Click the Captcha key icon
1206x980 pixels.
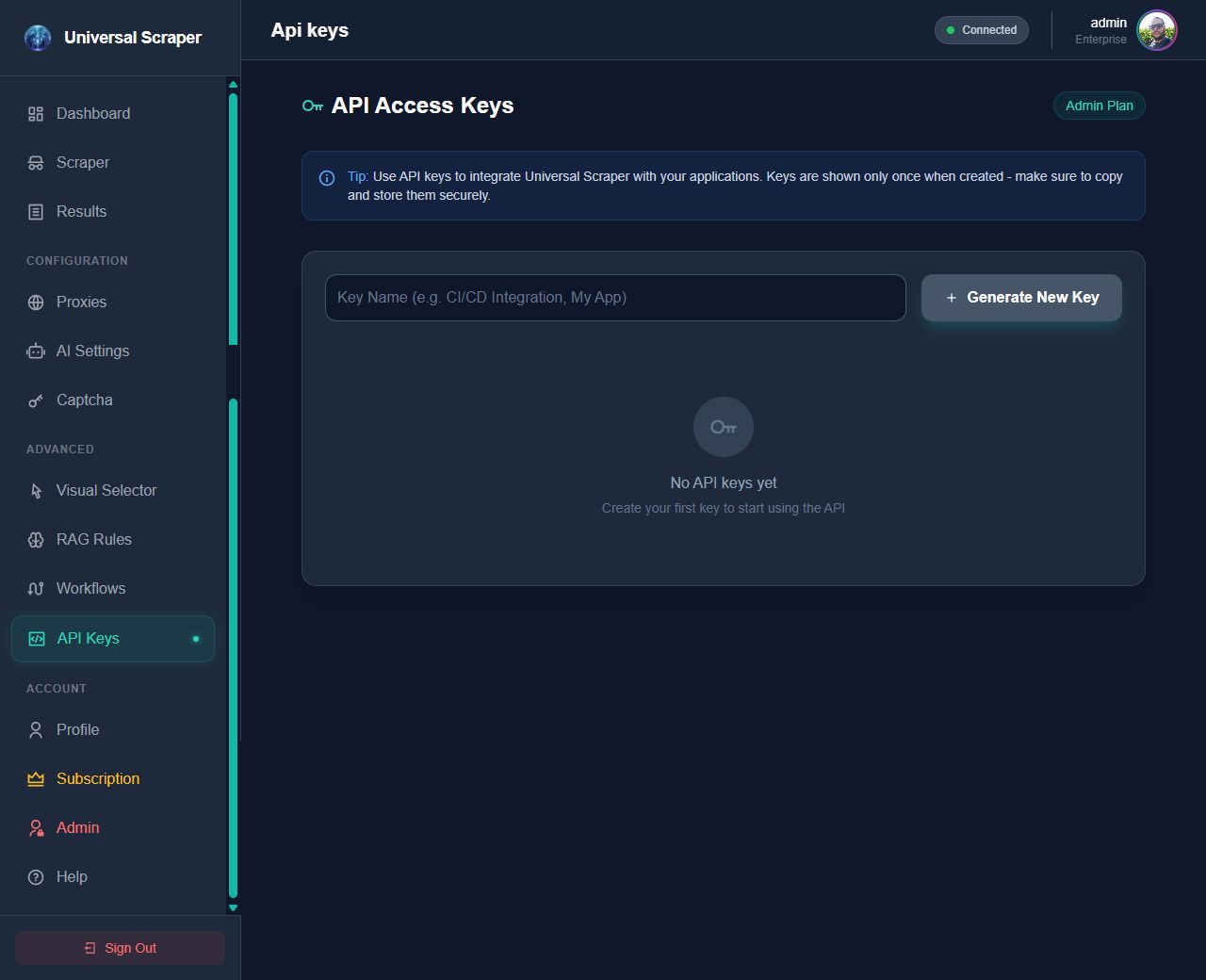(x=36, y=400)
